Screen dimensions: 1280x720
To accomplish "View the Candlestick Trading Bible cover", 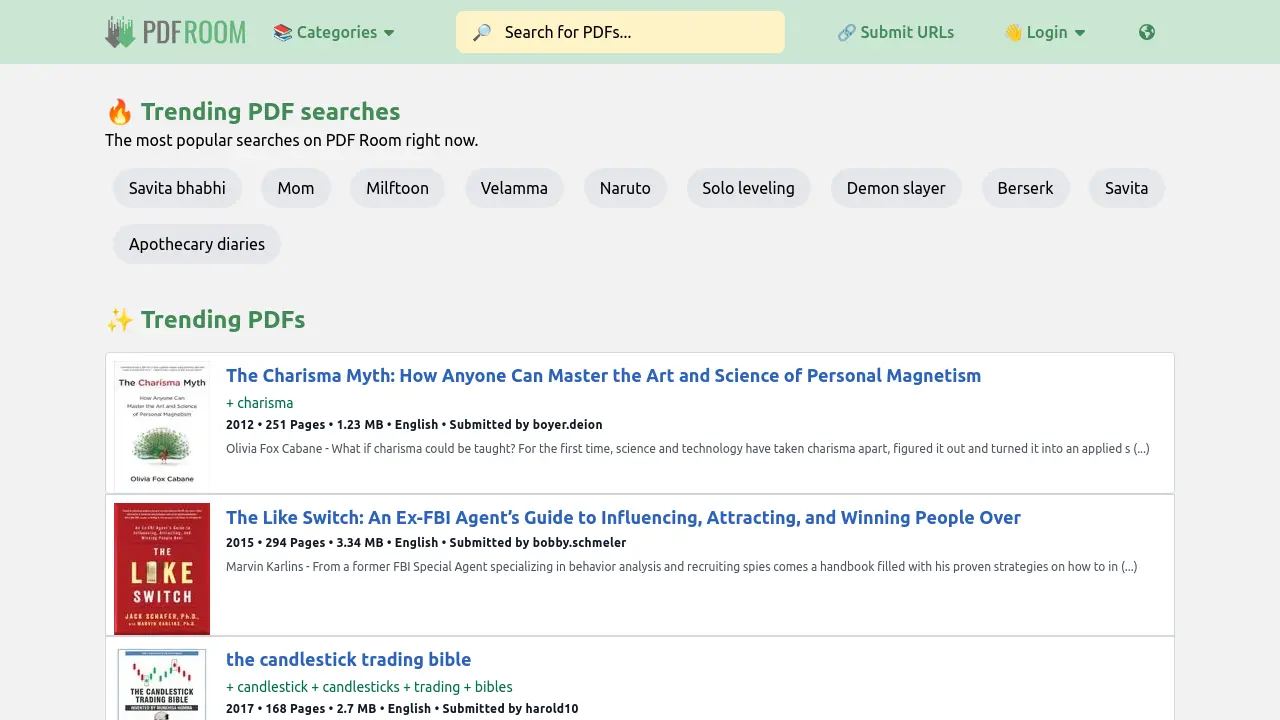I will 162,683.
